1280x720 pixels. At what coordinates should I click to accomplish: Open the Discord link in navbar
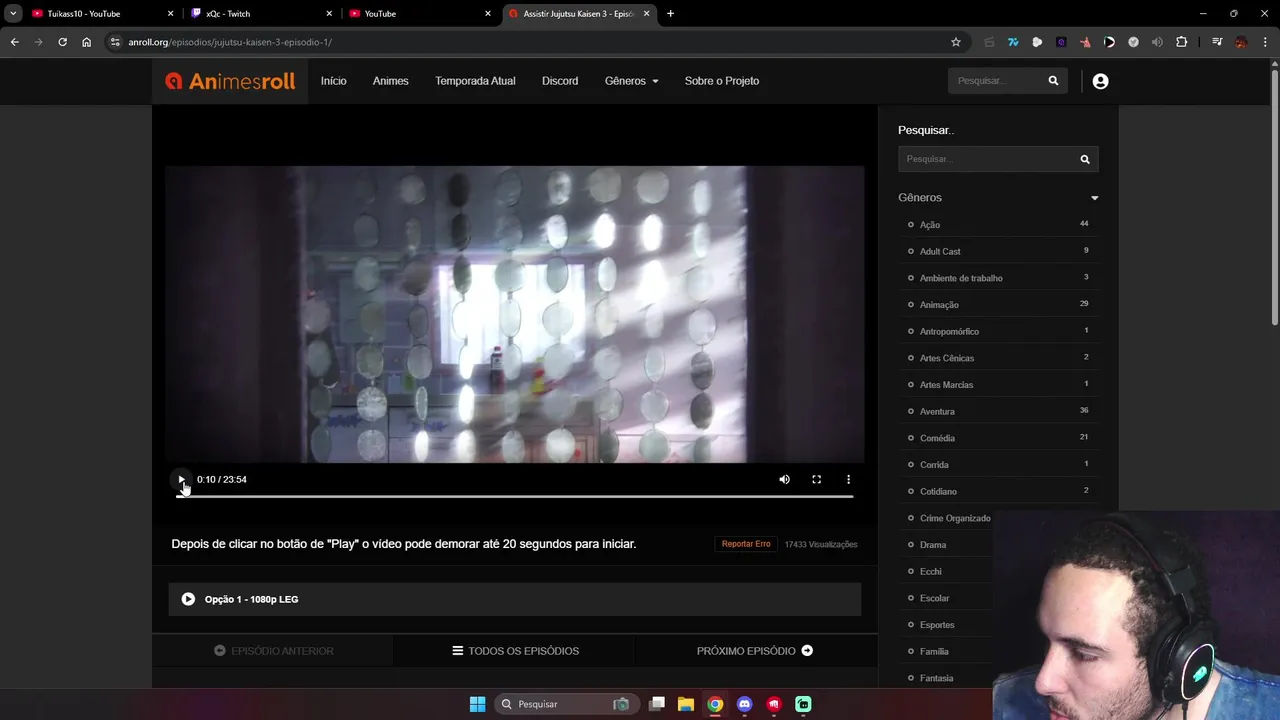pyautogui.click(x=560, y=81)
